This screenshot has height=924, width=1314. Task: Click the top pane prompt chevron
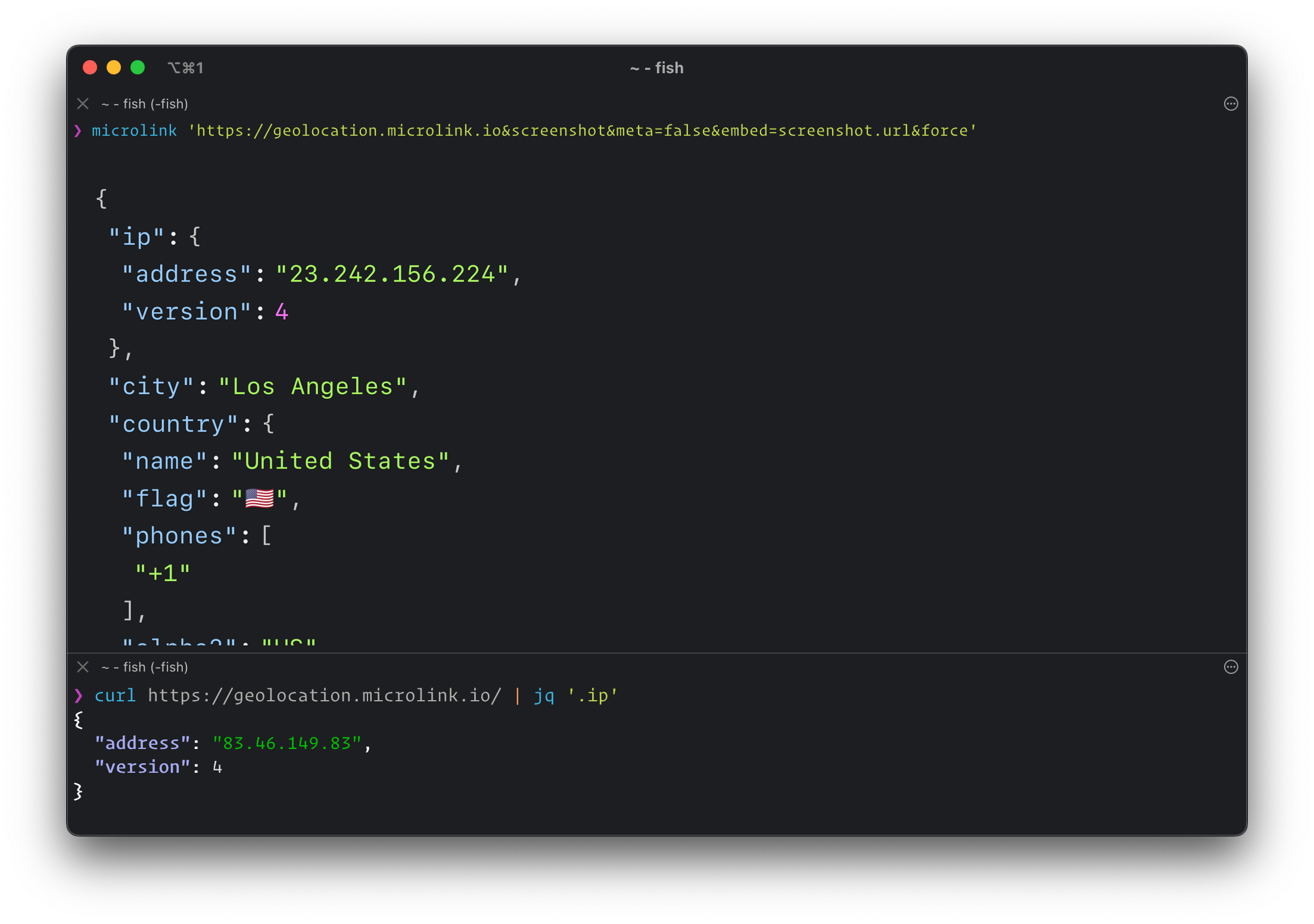78,130
